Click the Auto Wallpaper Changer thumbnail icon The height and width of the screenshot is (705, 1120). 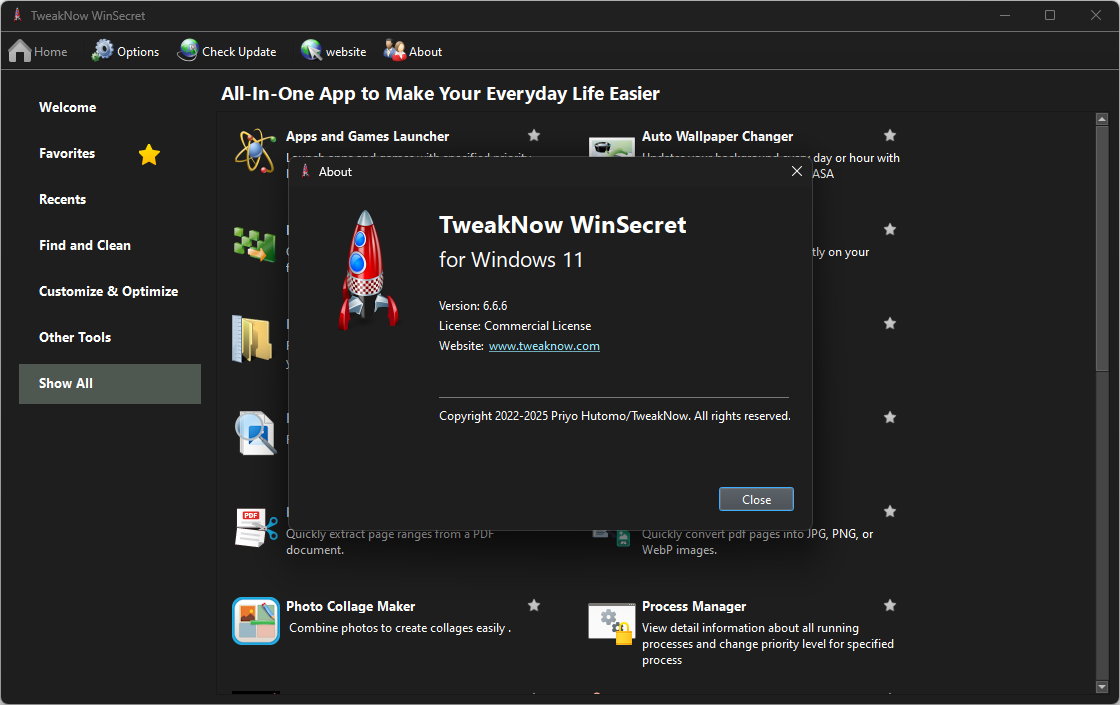click(x=611, y=146)
